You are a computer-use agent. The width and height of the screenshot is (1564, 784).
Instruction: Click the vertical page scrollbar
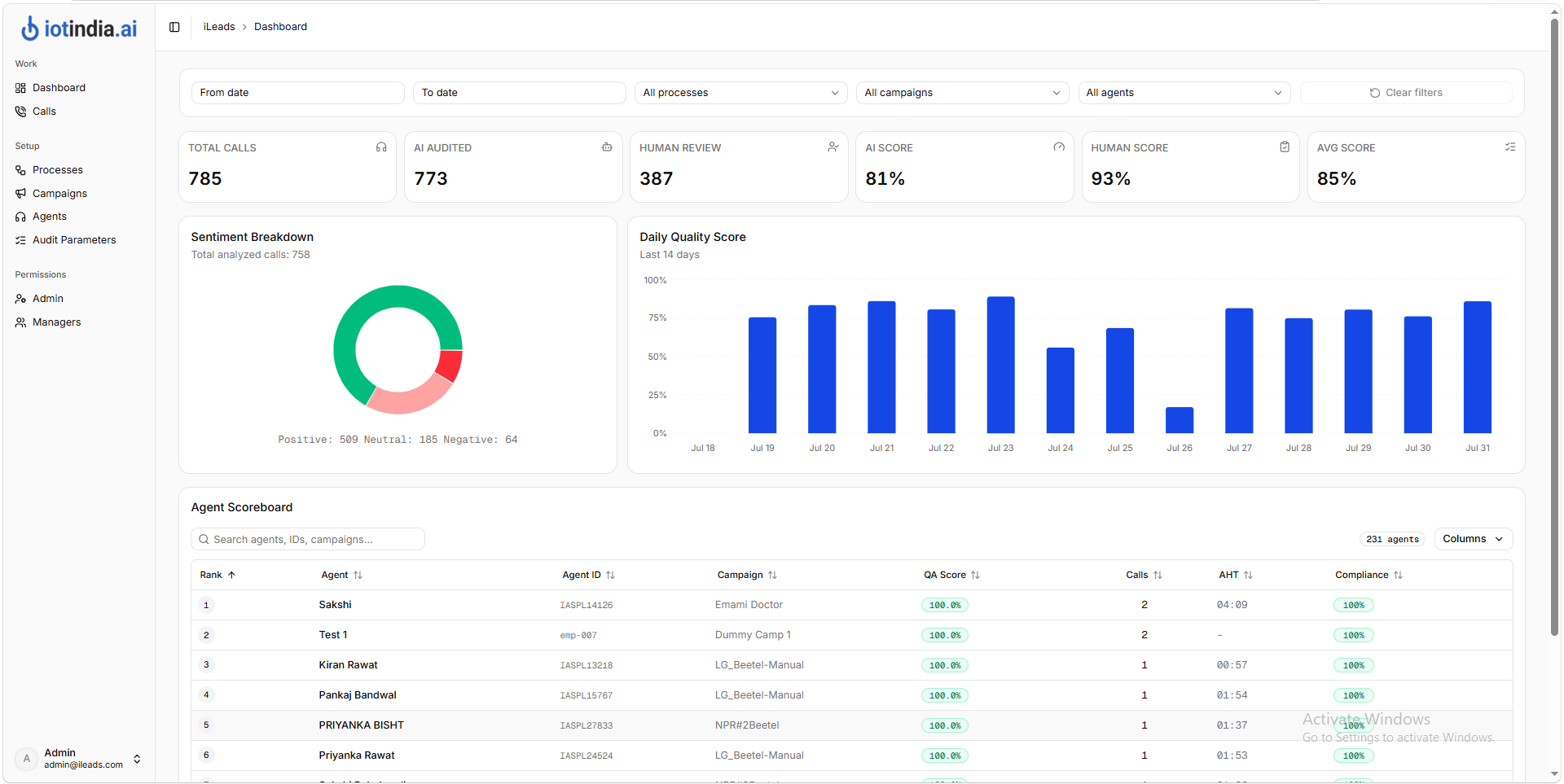pyautogui.click(x=1555, y=326)
